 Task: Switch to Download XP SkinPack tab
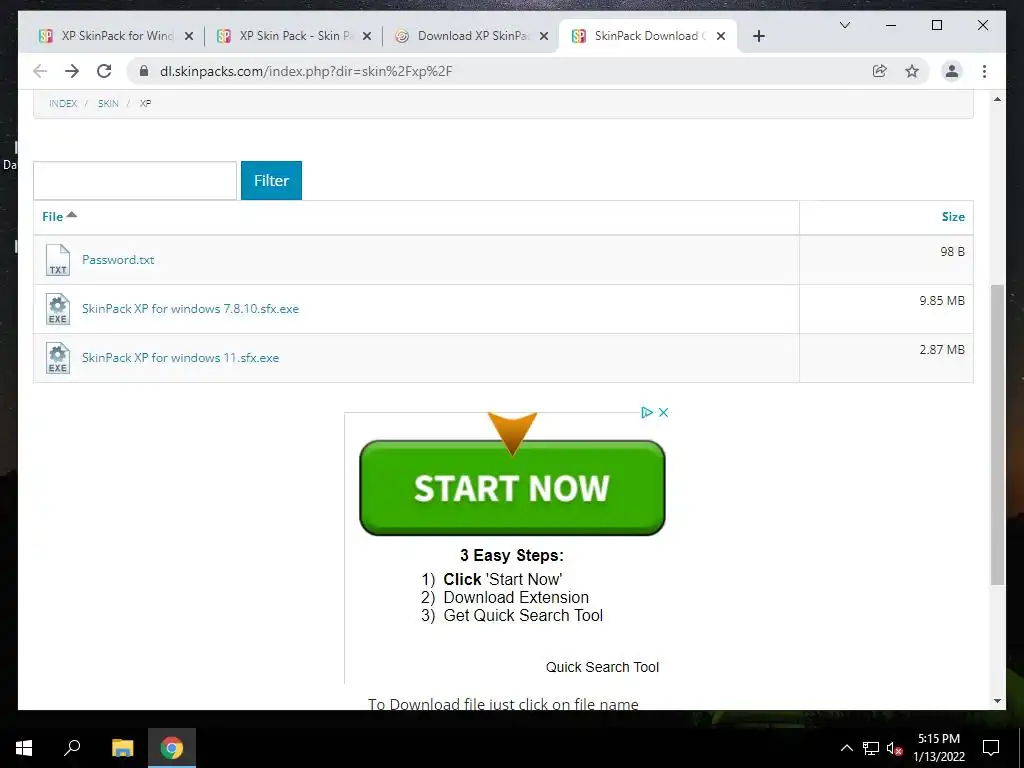pyautogui.click(x=472, y=36)
